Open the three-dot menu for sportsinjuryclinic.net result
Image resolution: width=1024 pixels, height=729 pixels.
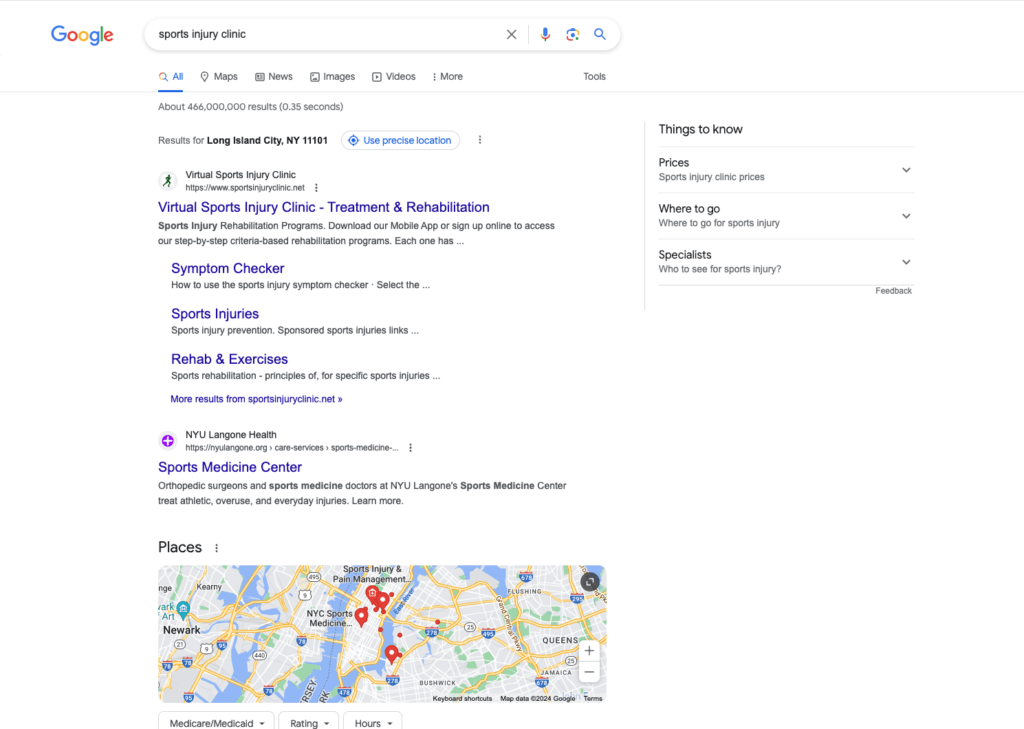tap(316, 188)
